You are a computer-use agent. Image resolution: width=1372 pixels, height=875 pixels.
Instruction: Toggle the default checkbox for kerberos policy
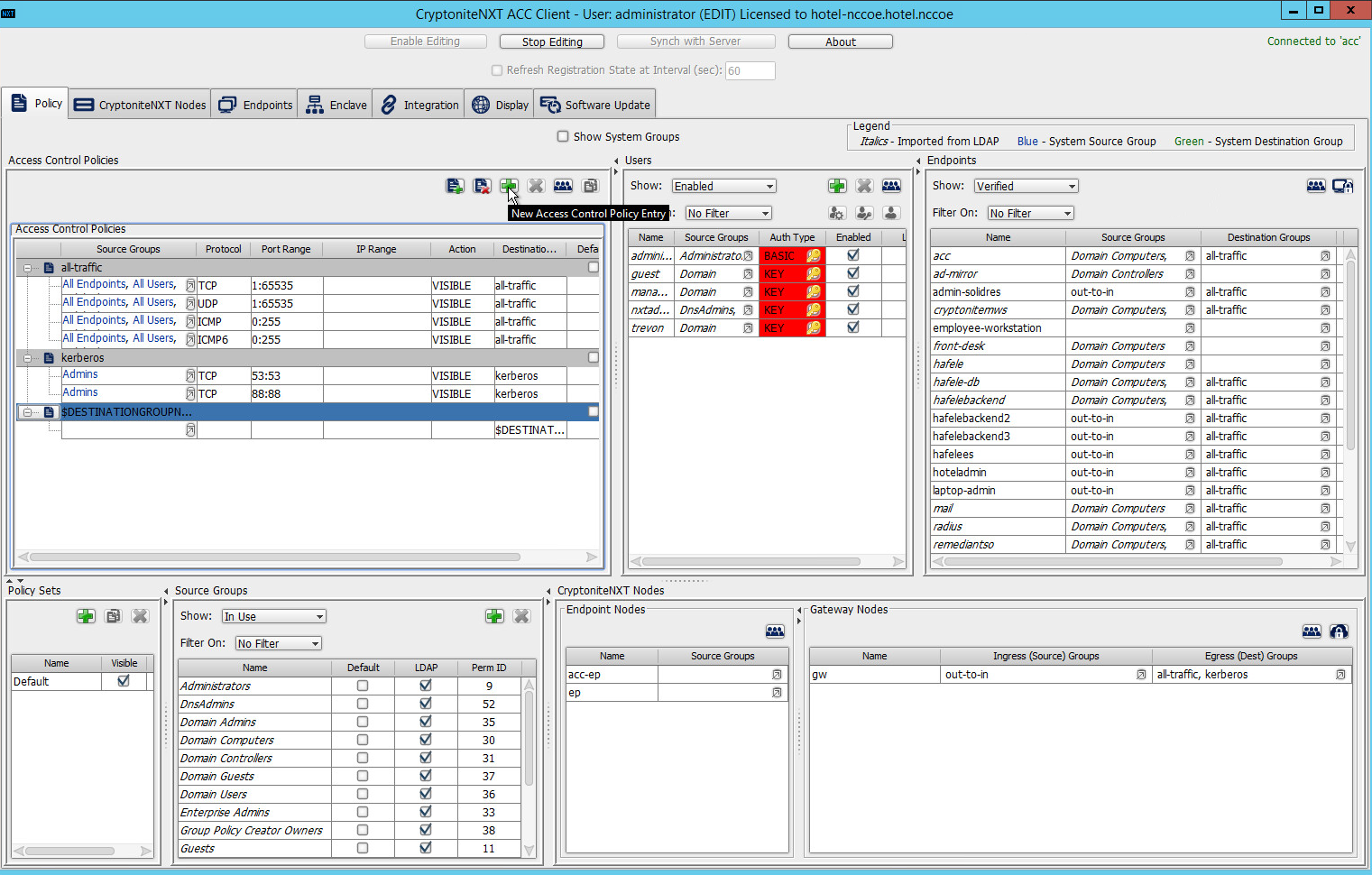[x=593, y=357]
